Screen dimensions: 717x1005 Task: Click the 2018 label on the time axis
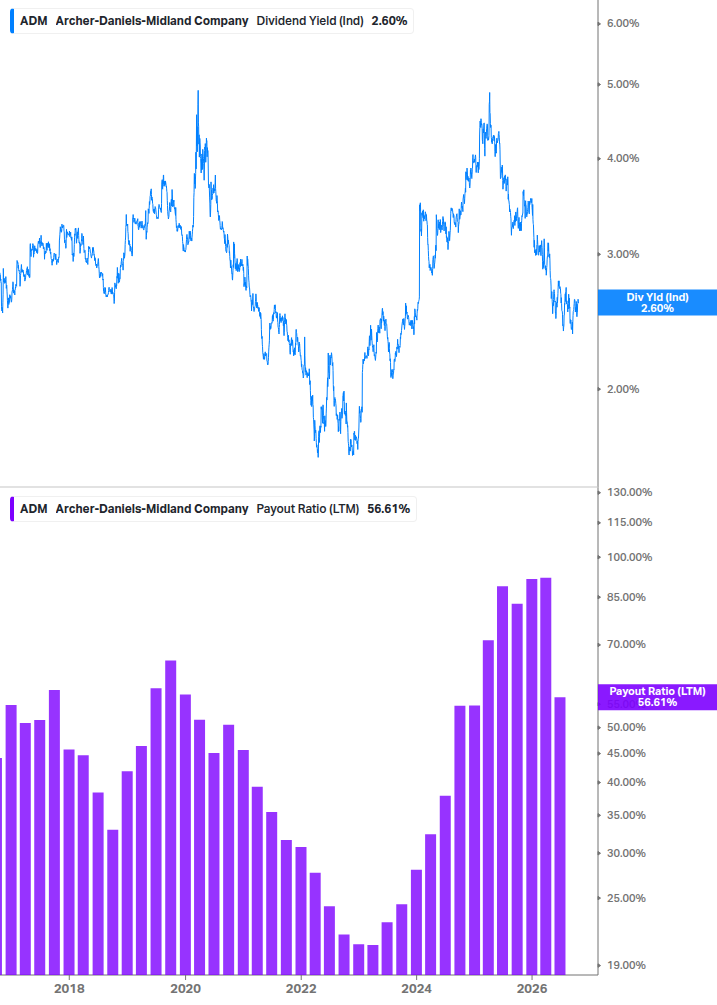(69, 988)
